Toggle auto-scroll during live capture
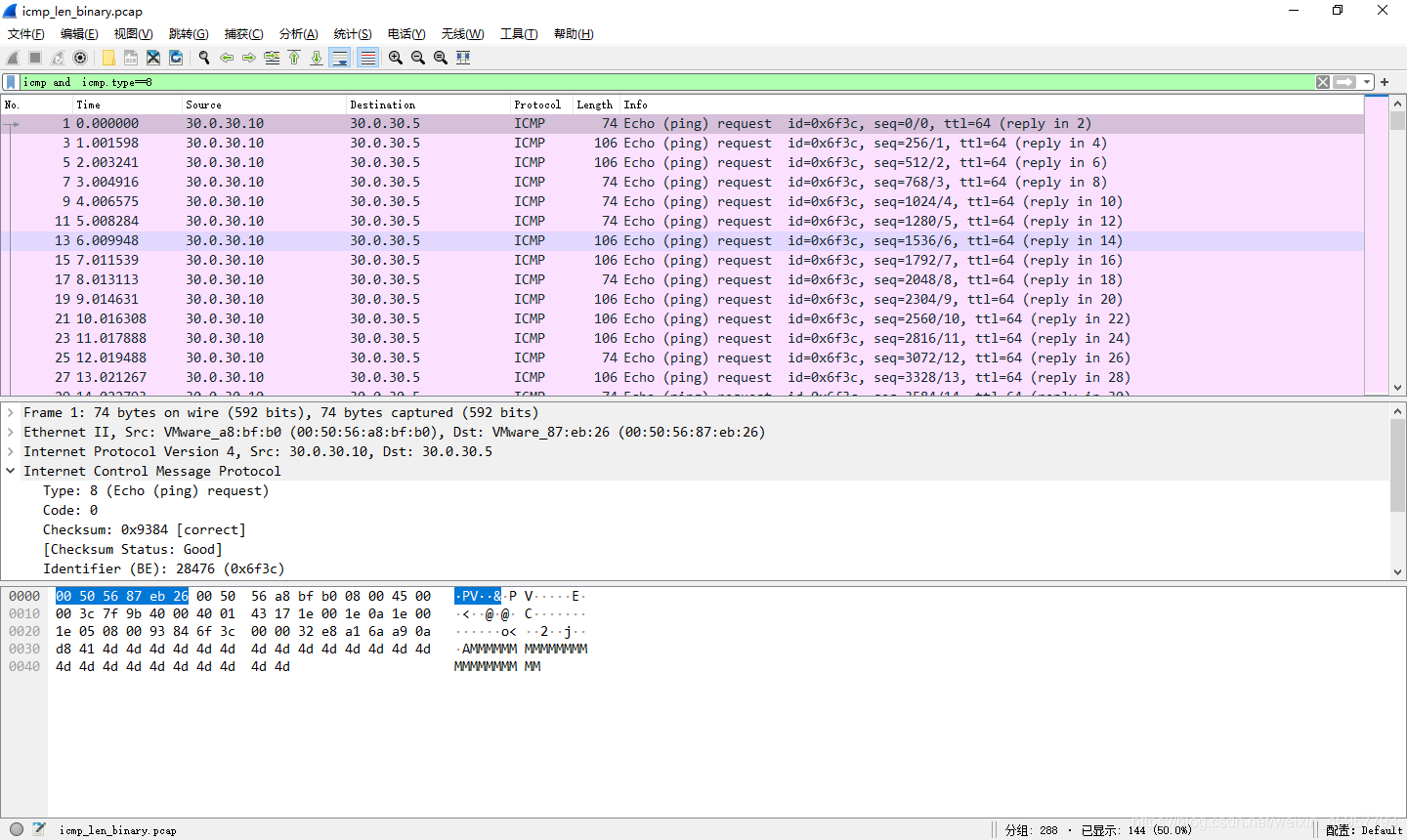This screenshot has width=1407, height=840. [x=340, y=58]
